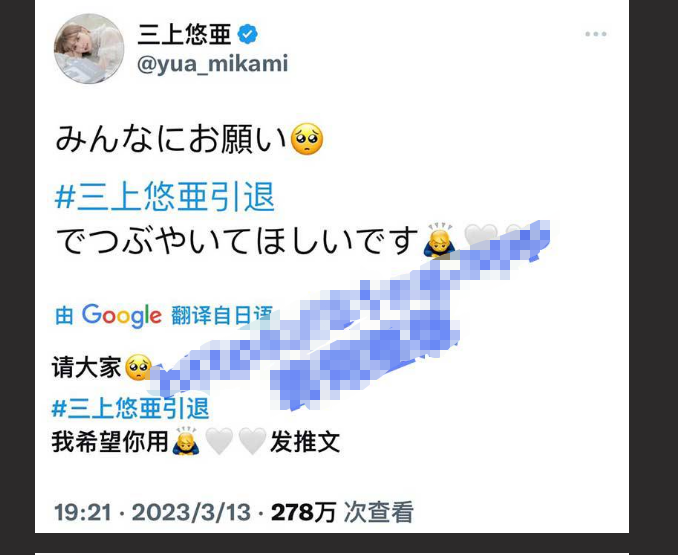Viewport: 678px width, 555px height.
Task: Click the bowing person emoji after です
Action: pyautogui.click(x=439, y=240)
